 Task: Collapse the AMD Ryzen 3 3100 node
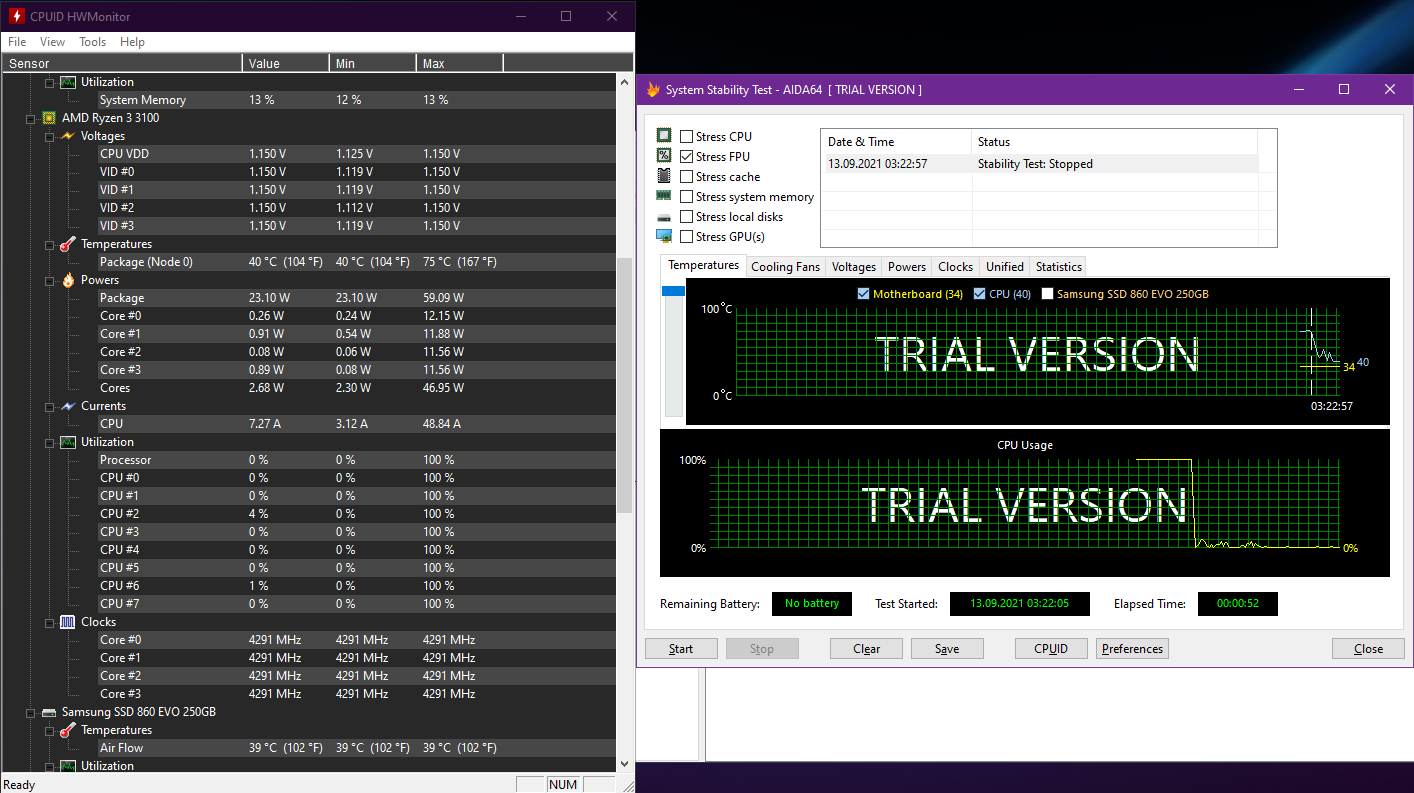click(30, 118)
